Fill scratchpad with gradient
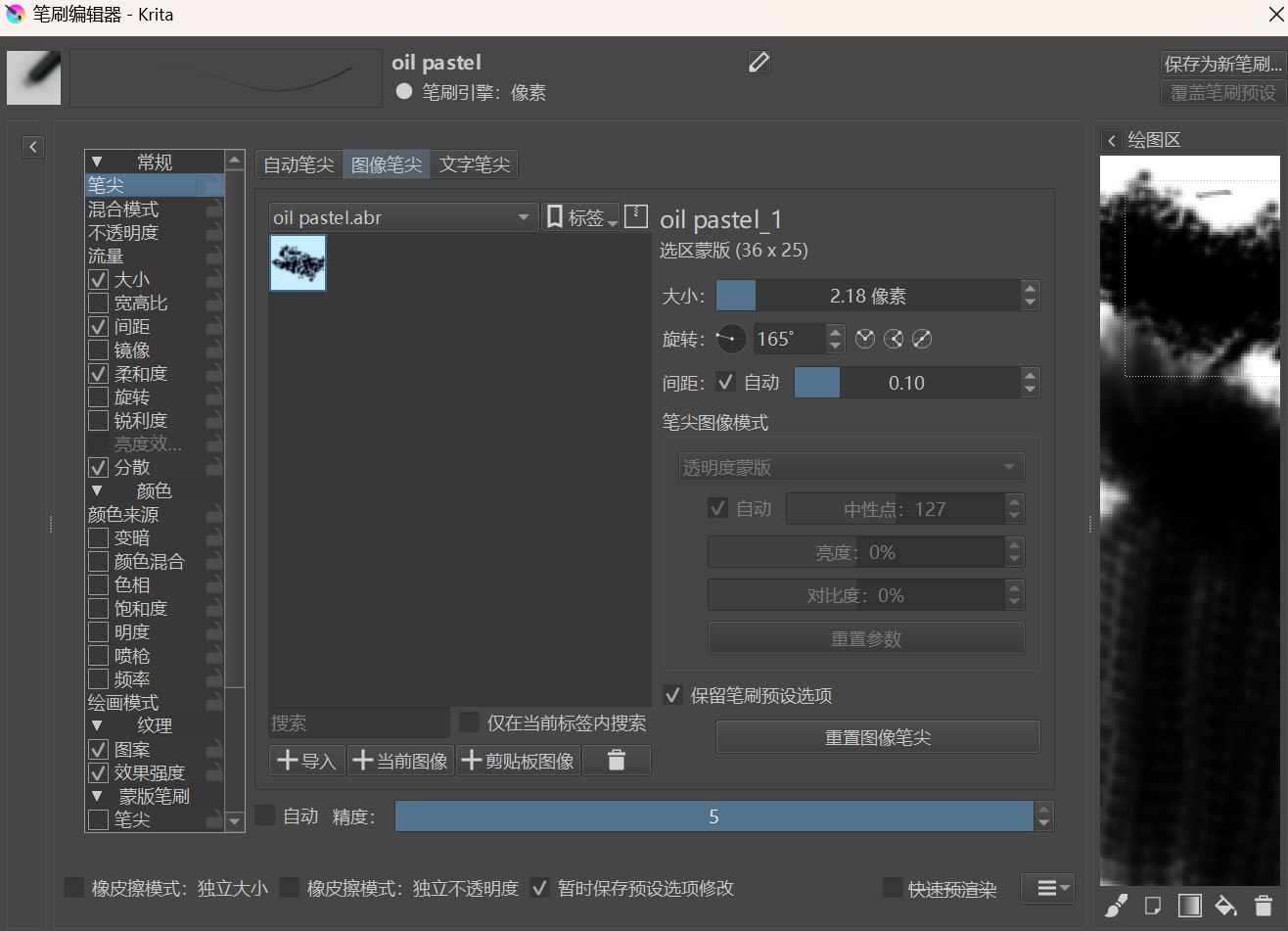 [1189, 906]
